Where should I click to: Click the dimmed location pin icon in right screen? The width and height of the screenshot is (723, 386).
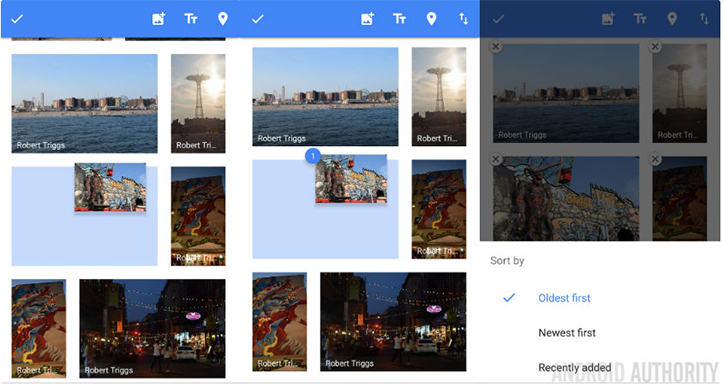(672, 19)
